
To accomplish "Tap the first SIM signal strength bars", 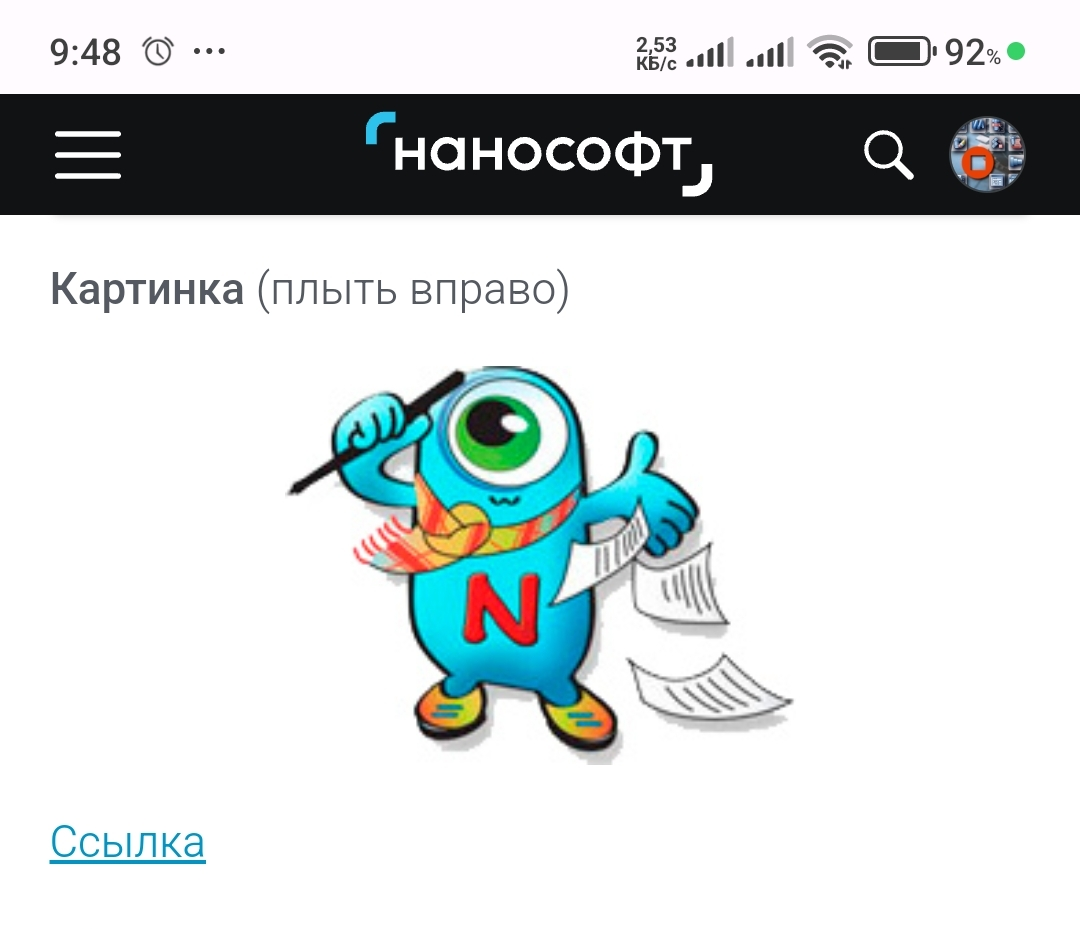I will pos(710,52).
